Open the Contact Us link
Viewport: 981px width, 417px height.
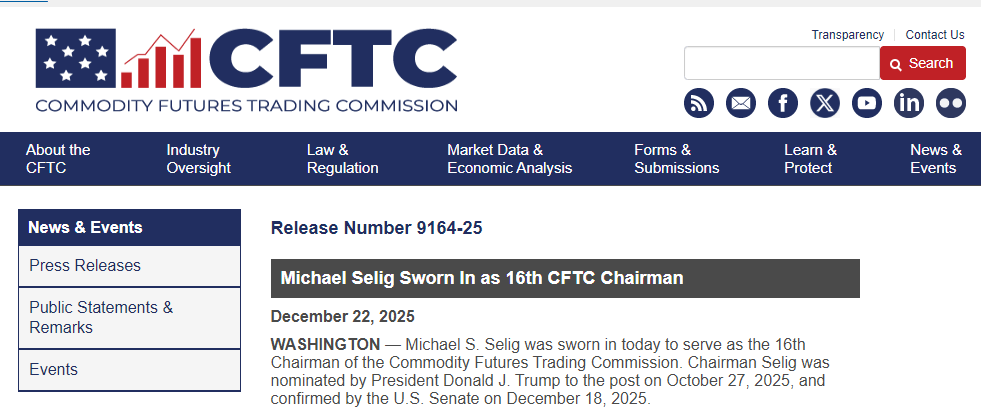point(935,34)
